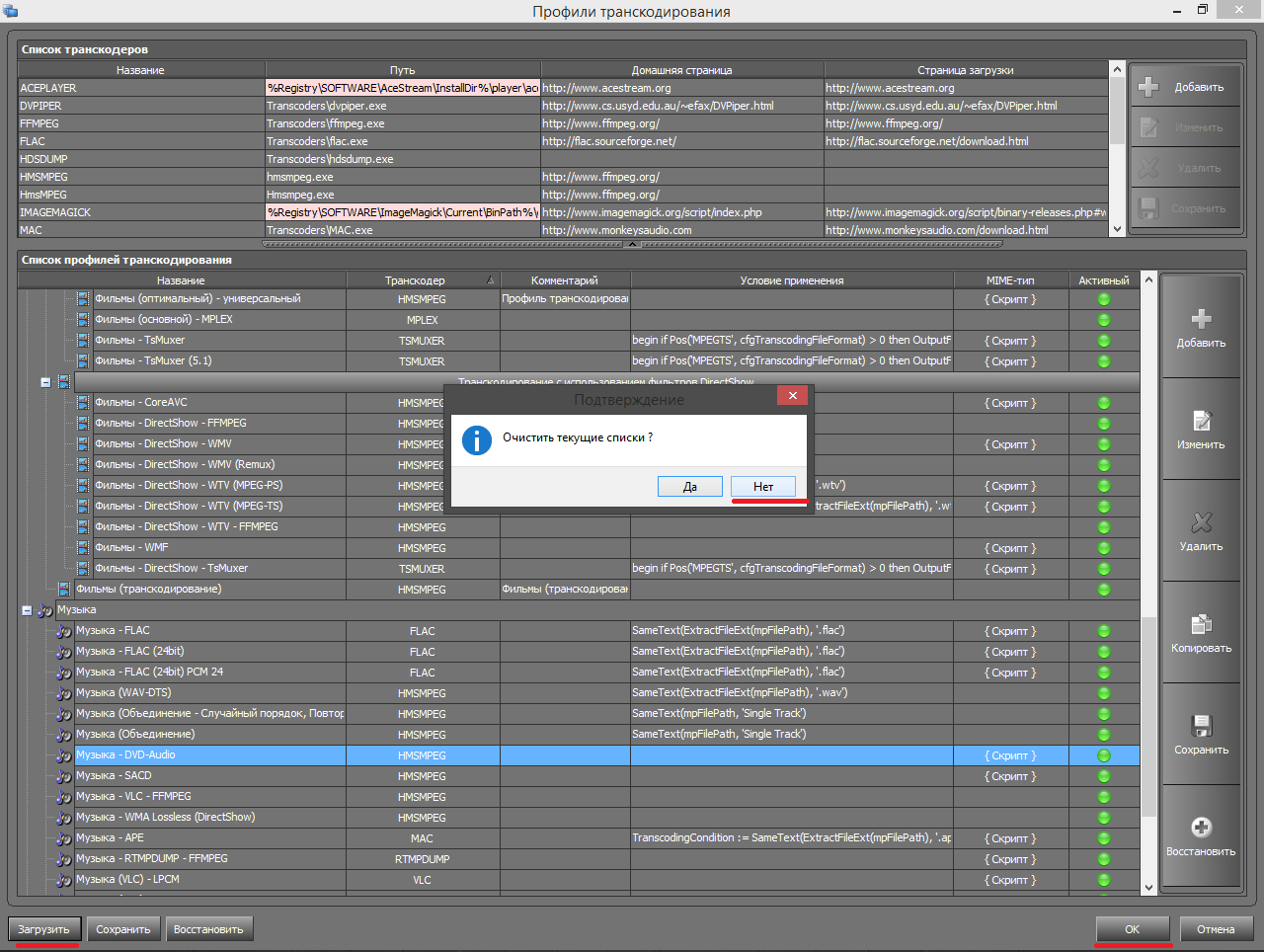Viewport: 1264px width, 952px height.
Task: Click Да in confirmation dialog
Action: pos(689,487)
